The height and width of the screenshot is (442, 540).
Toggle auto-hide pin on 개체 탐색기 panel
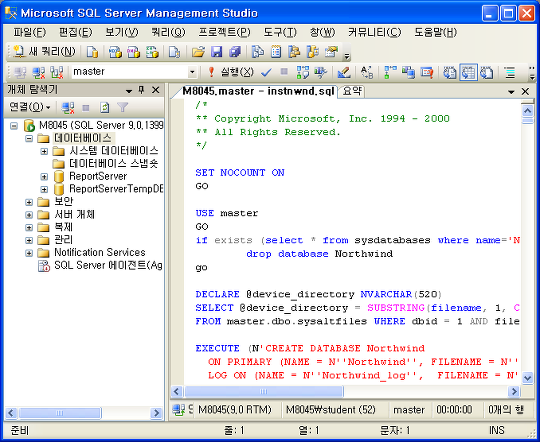click(141, 90)
